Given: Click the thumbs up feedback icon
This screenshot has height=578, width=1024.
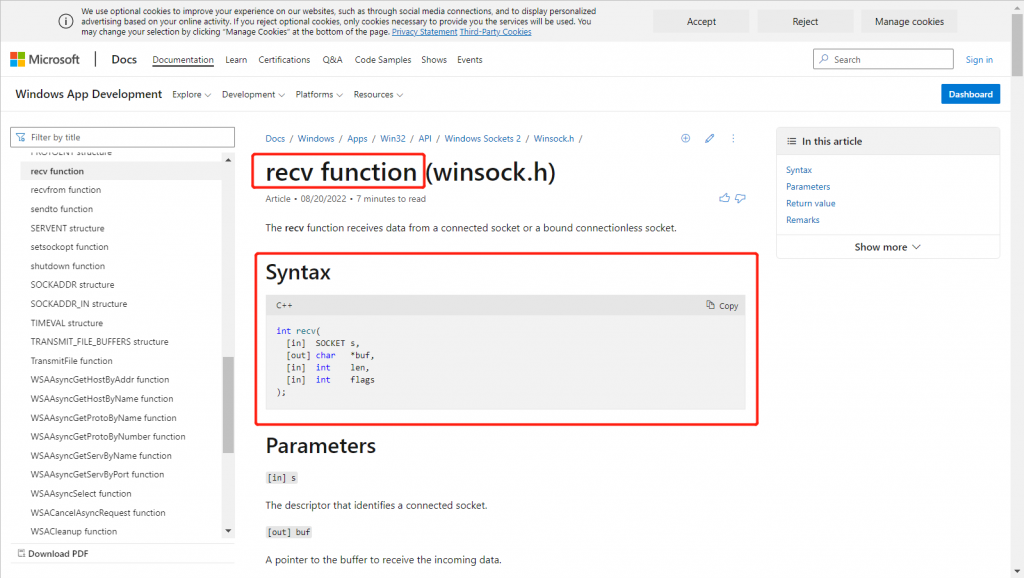Looking at the screenshot, I should (724, 198).
